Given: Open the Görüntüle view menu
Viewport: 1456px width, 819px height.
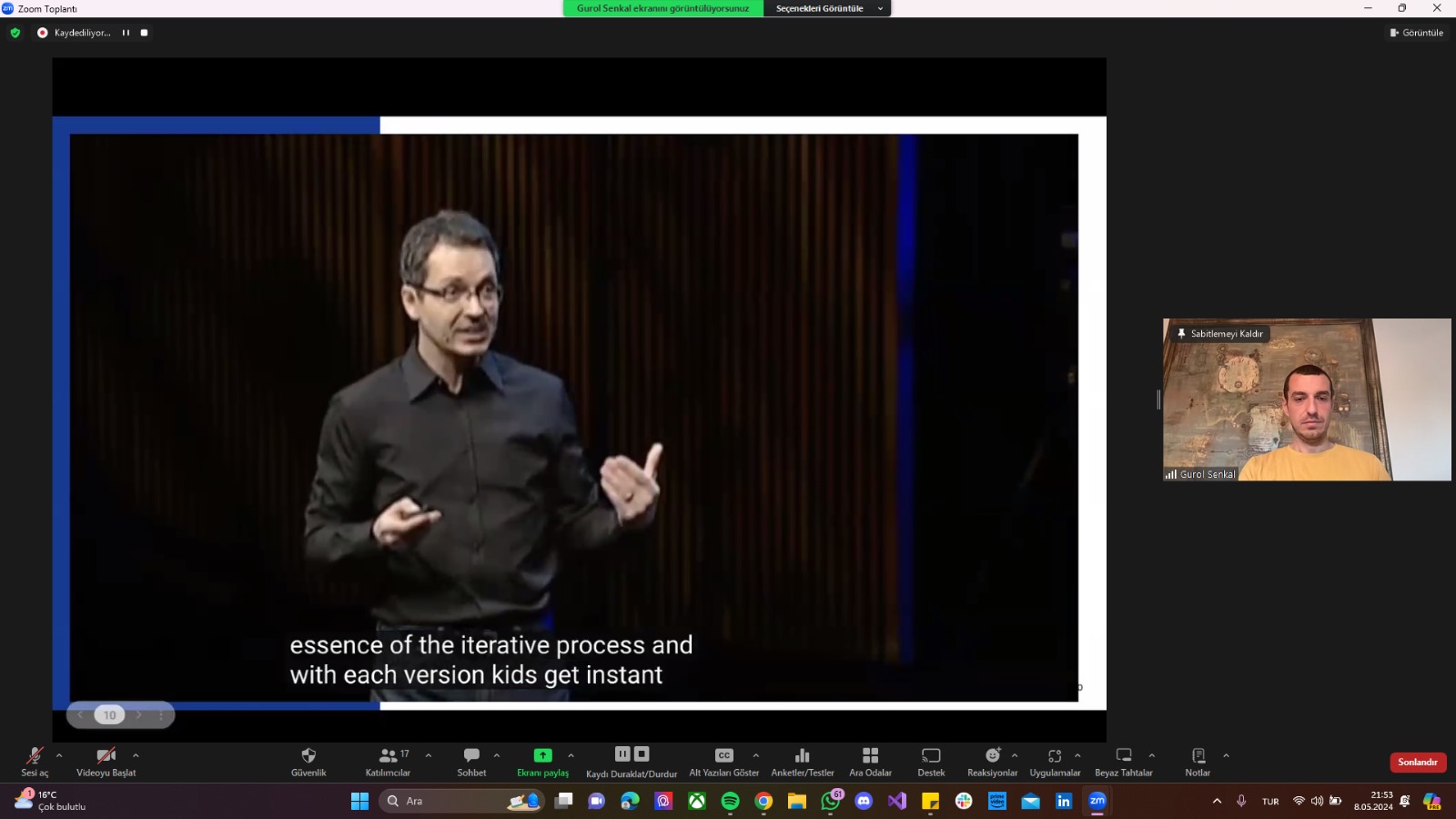Looking at the screenshot, I should click(x=1417, y=33).
